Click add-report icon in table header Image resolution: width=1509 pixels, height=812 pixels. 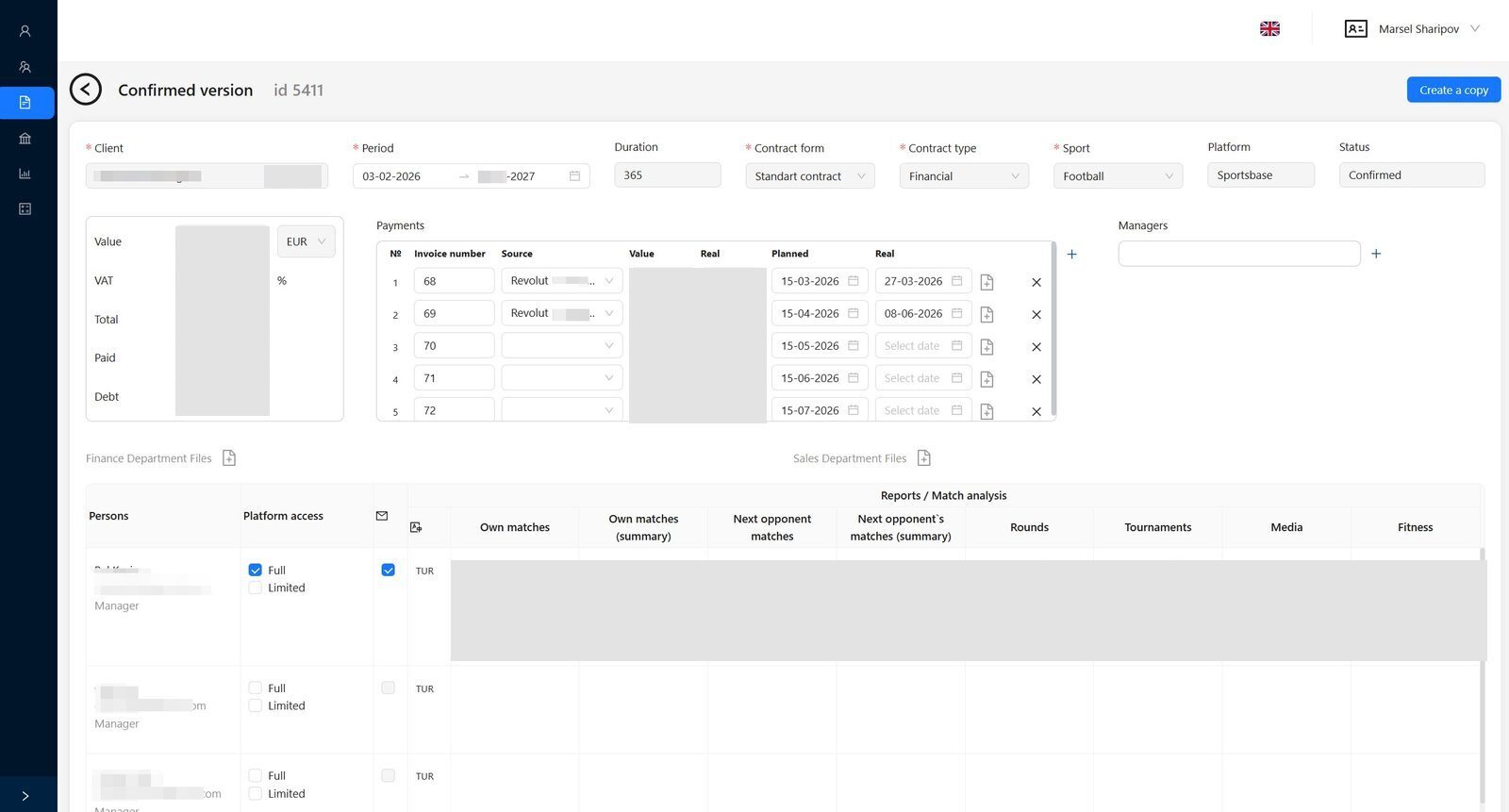[x=416, y=527]
